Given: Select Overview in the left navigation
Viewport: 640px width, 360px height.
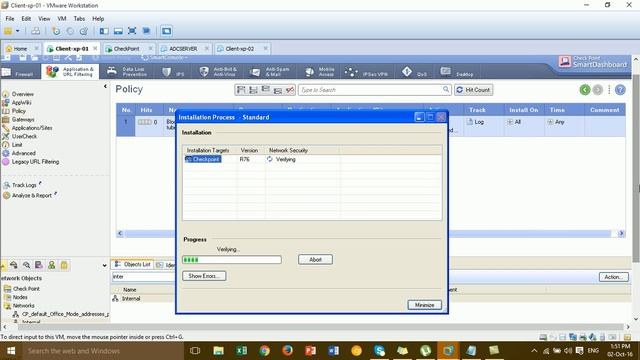Looking at the screenshot, I should (22, 94).
